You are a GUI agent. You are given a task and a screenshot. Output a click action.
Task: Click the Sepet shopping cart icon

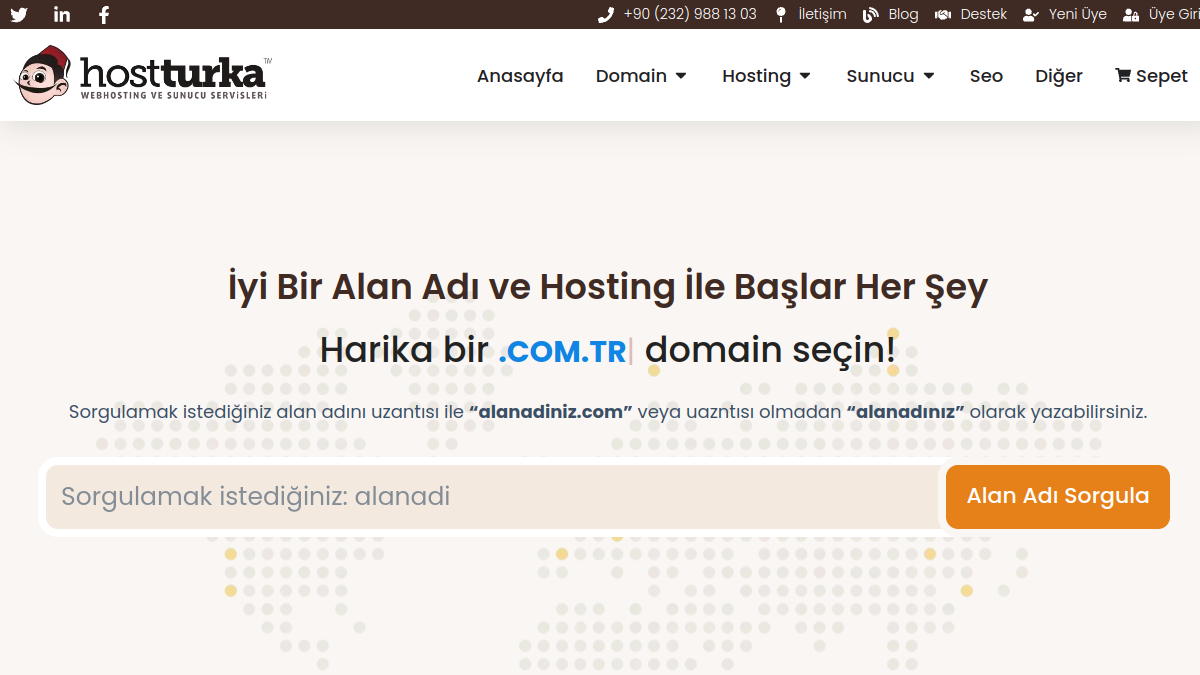coord(1123,75)
